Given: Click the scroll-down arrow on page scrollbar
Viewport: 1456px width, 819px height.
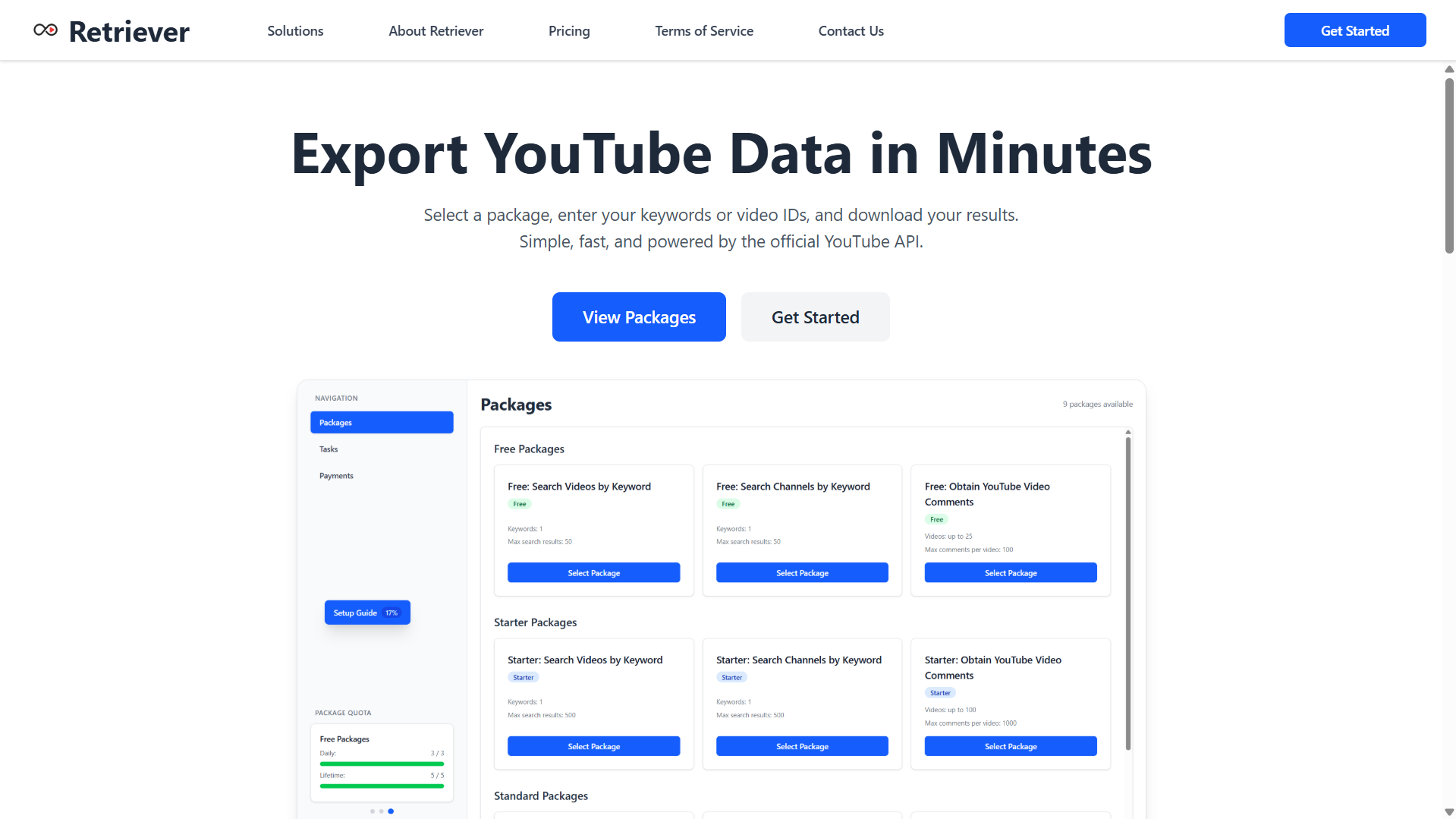Looking at the screenshot, I should (1448, 811).
